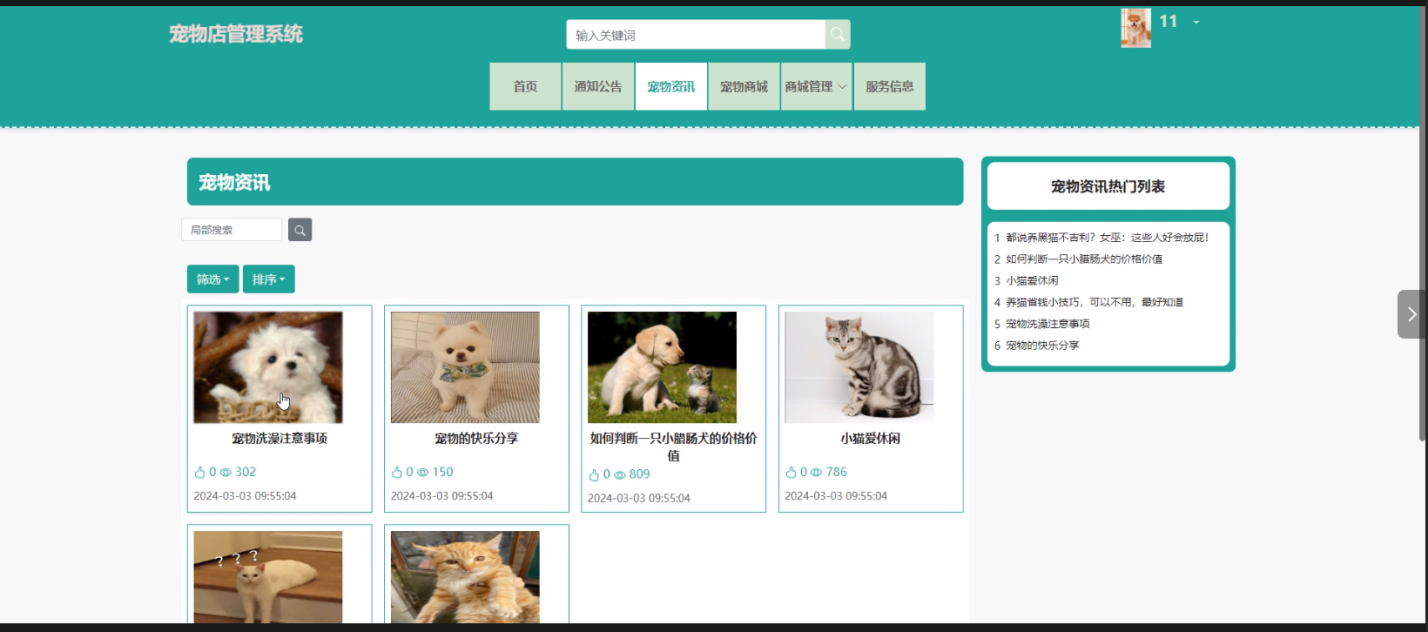Go to the 首页 tab
This screenshot has width=1428, height=632.
(525, 86)
